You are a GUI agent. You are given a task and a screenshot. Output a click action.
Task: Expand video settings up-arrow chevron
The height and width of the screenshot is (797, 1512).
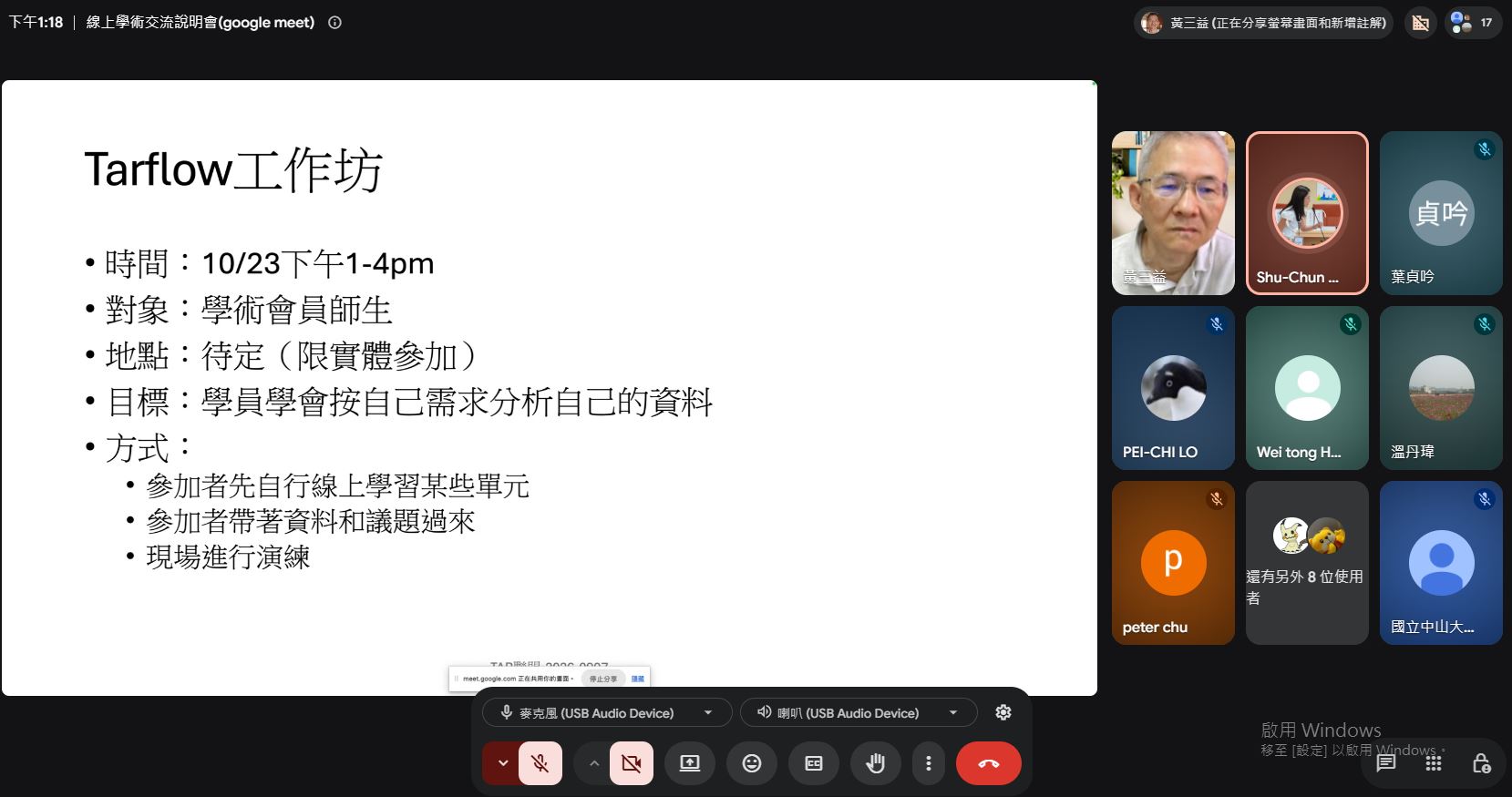point(593,763)
